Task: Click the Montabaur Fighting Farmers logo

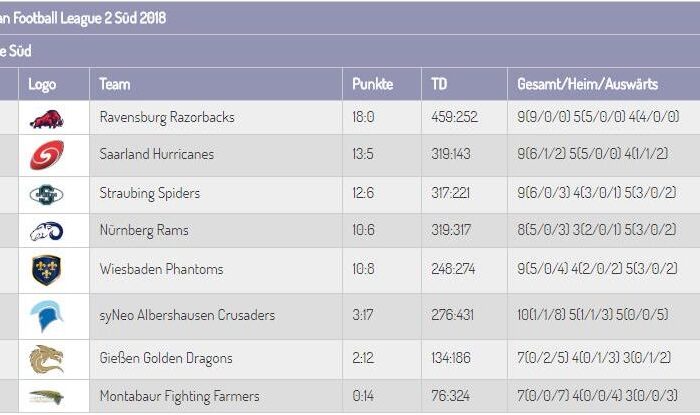Action: 46,397
